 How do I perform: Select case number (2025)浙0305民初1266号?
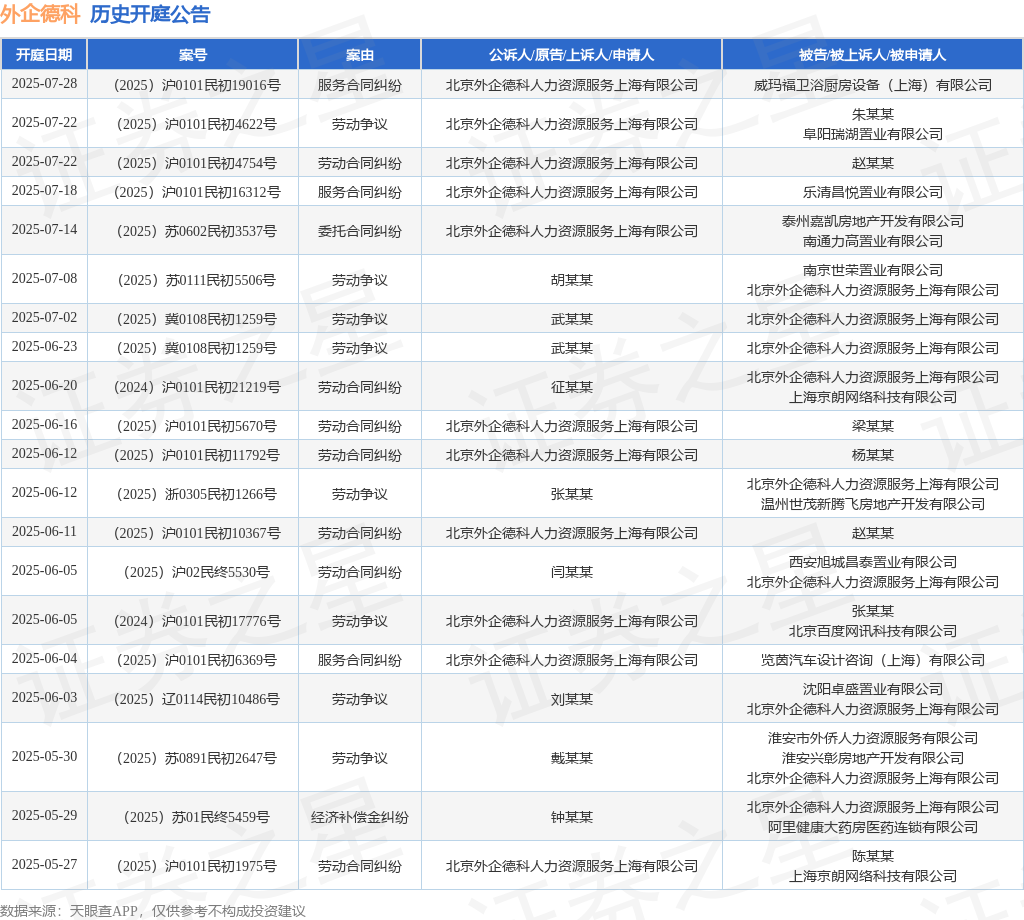(197, 494)
